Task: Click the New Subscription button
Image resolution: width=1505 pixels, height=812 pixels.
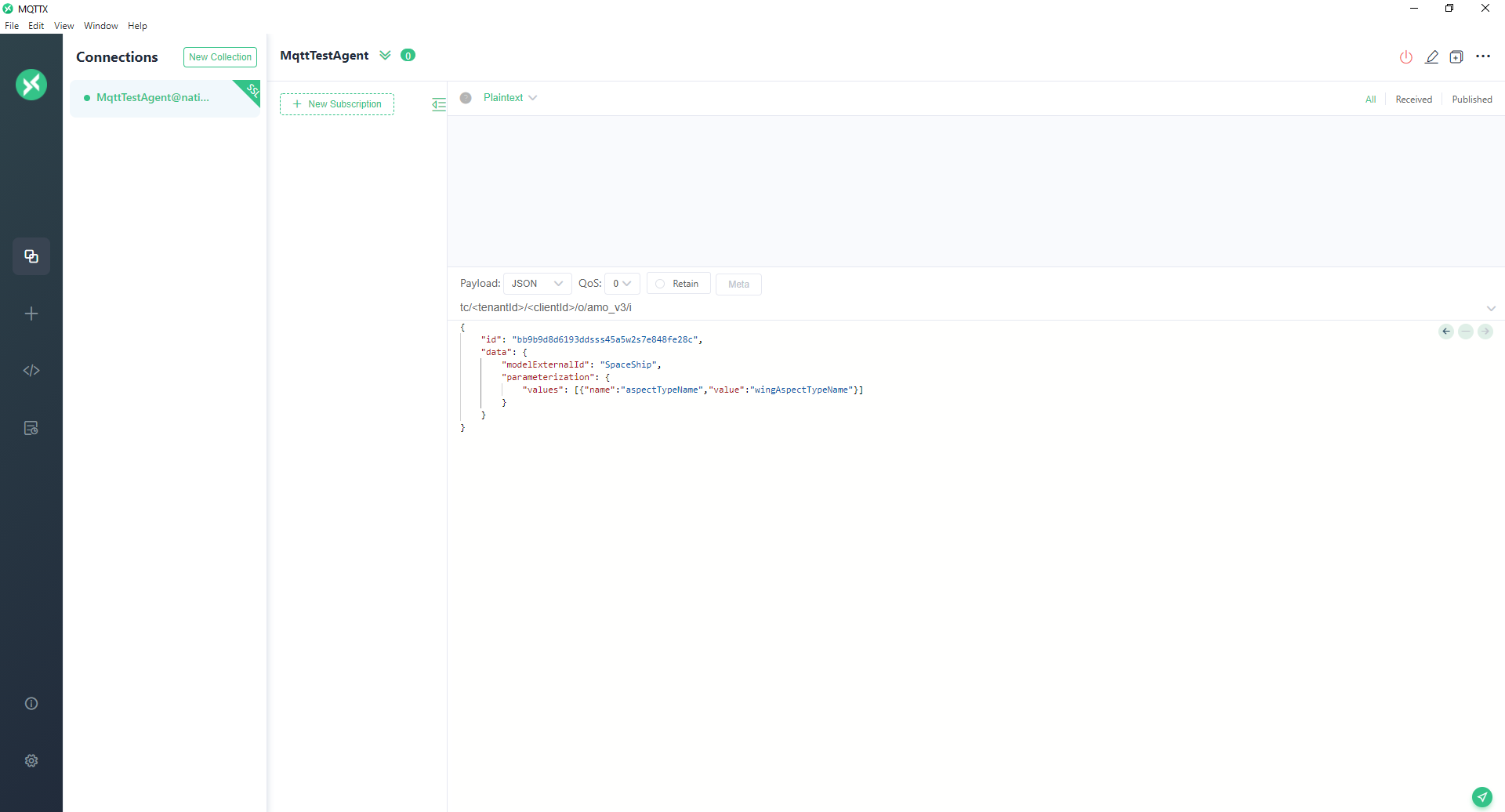Action: [337, 104]
